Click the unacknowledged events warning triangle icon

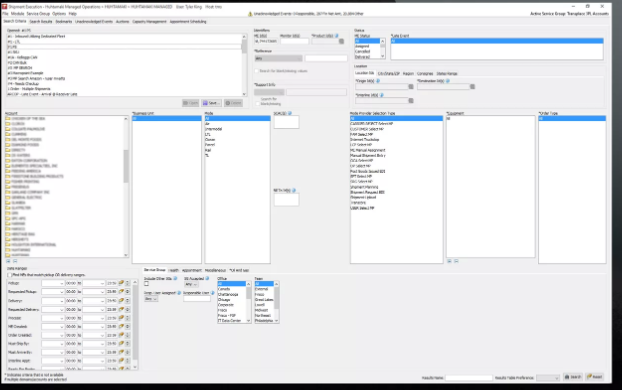point(250,14)
